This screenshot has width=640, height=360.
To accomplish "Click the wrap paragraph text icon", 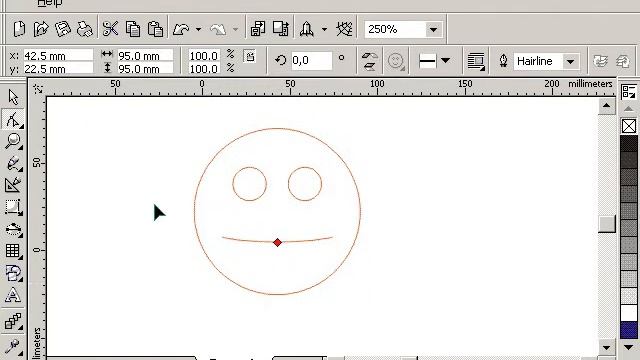I will click(x=476, y=61).
